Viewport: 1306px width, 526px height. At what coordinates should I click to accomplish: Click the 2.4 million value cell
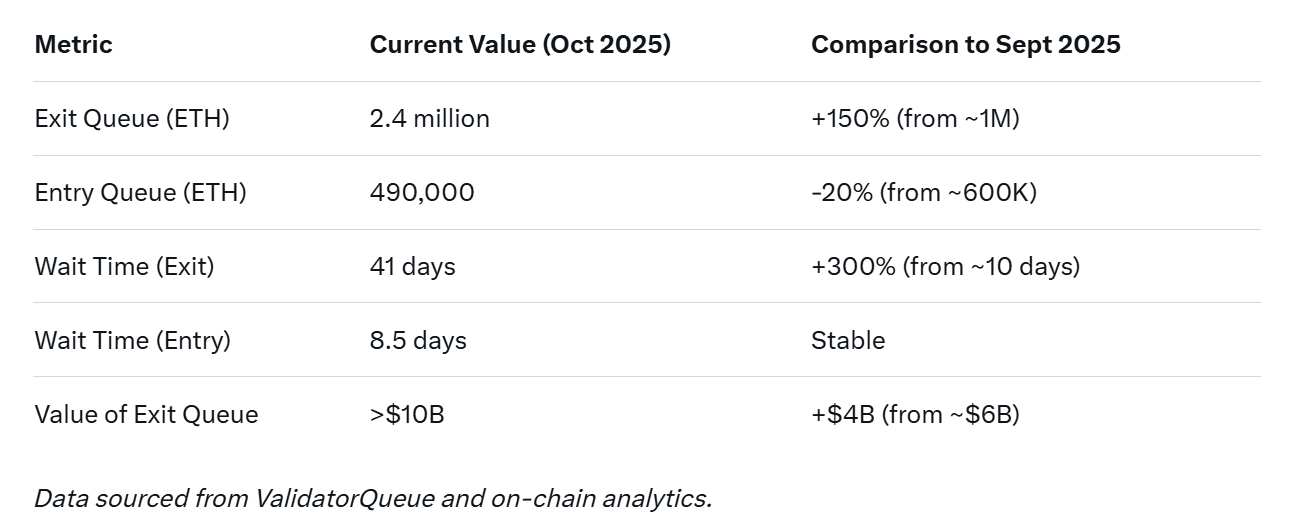pyautogui.click(x=429, y=119)
